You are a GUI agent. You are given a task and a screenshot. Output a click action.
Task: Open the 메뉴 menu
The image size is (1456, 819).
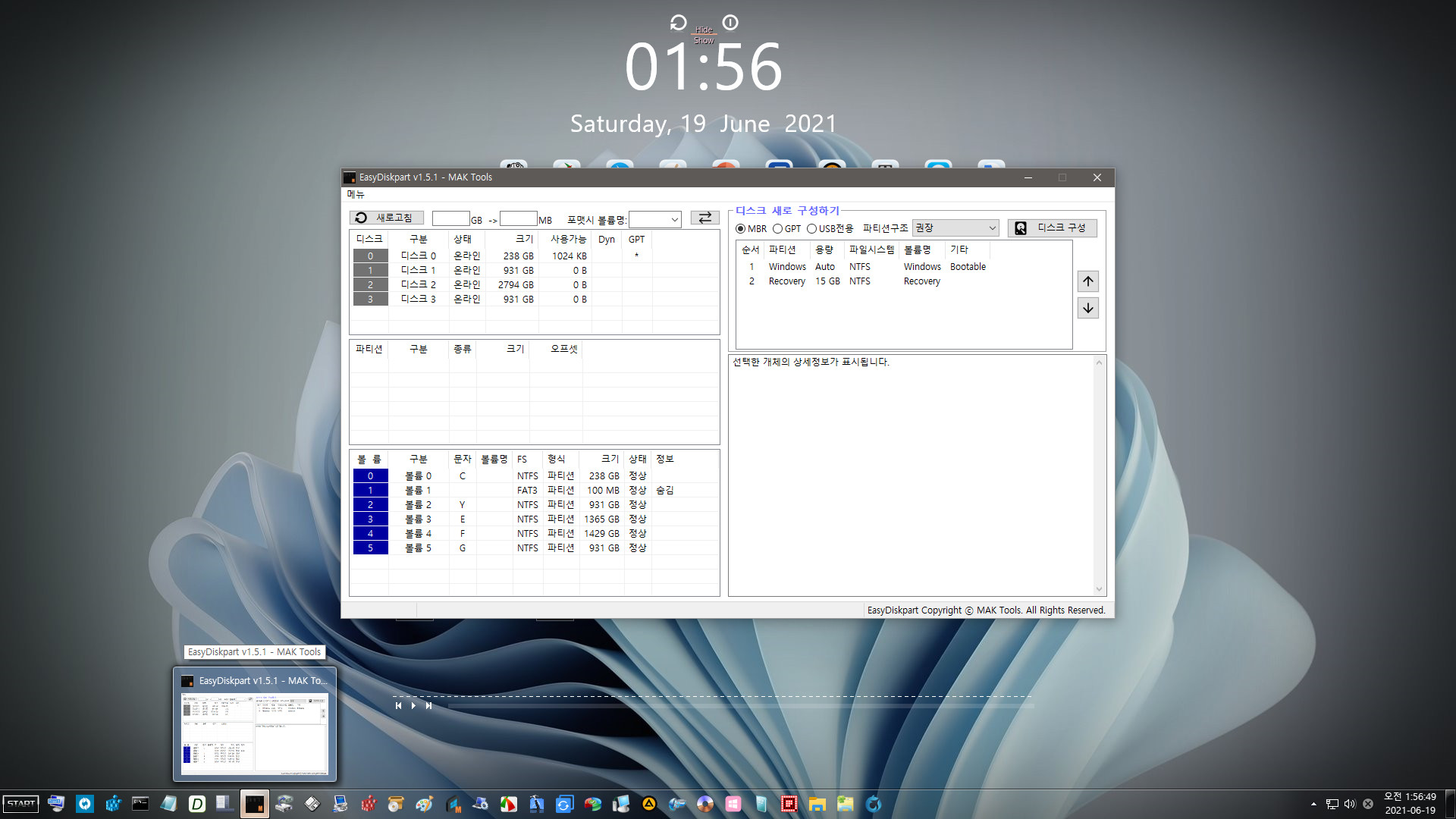pos(356,195)
